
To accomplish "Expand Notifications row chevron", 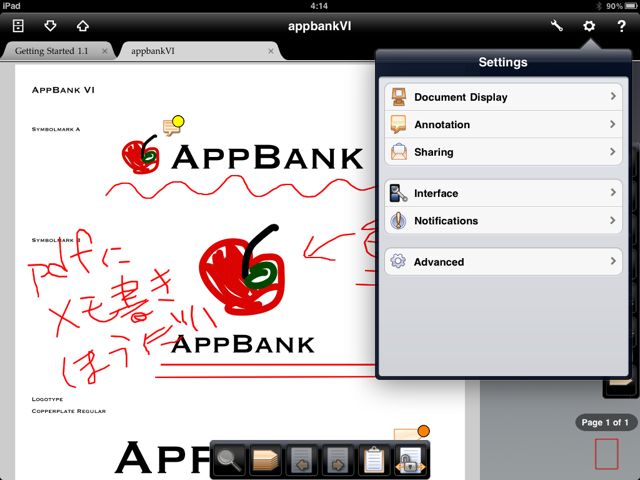I will coord(613,220).
